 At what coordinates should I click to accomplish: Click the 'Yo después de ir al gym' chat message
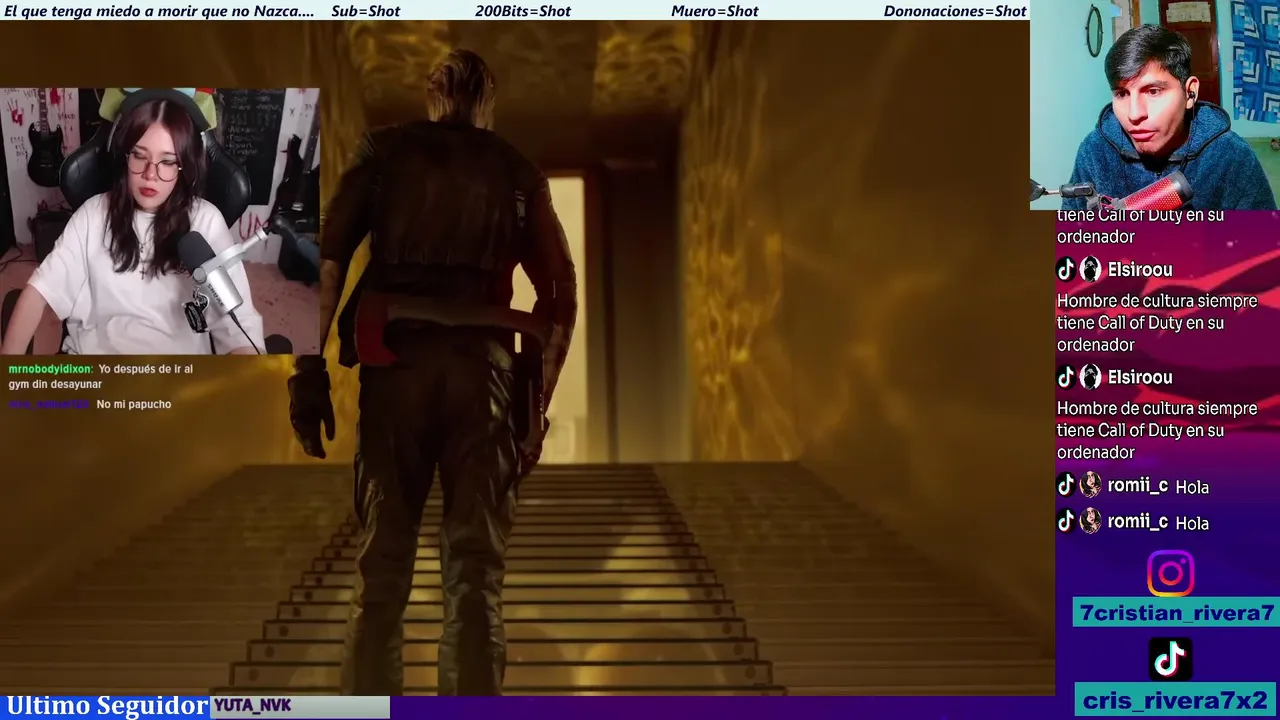pyautogui.click(x=101, y=376)
